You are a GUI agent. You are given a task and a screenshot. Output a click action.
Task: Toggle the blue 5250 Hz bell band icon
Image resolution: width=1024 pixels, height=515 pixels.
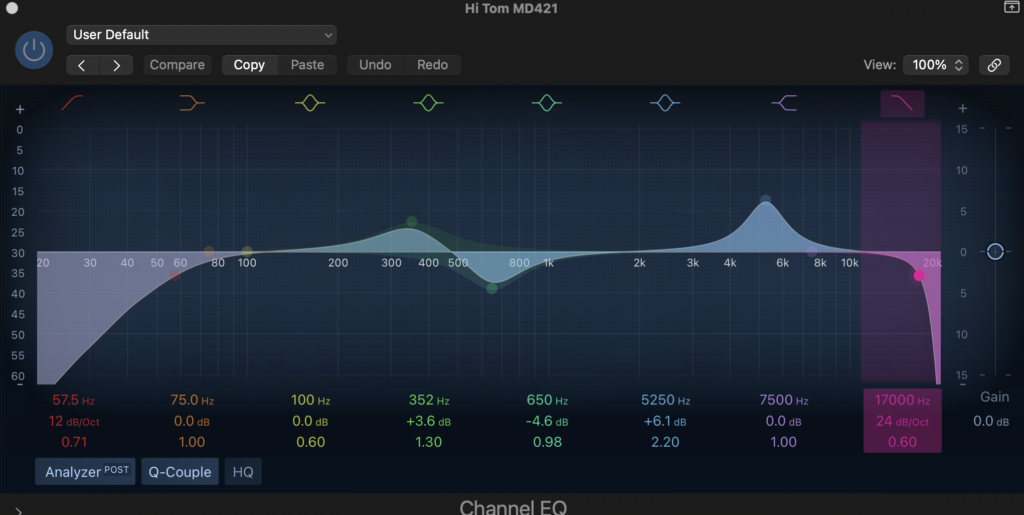click(665, 103)
